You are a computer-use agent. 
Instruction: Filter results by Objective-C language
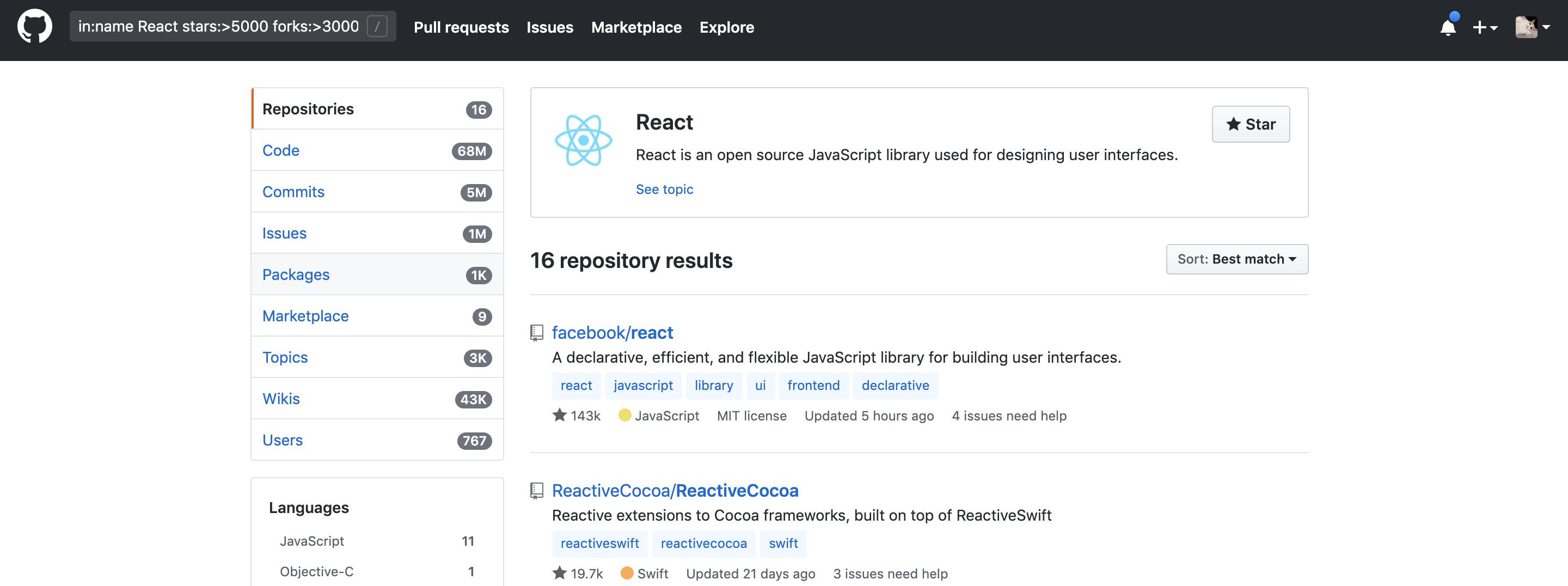point(316,571)
